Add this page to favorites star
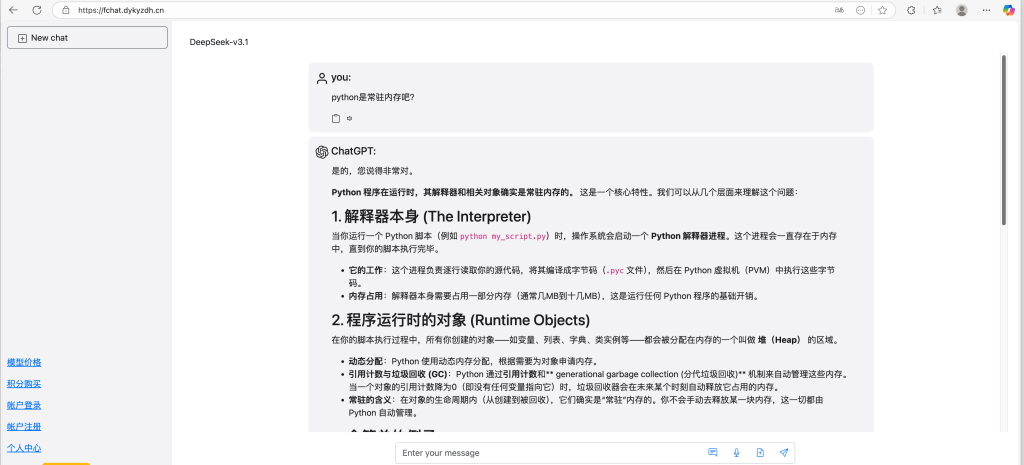 tap(882, 10)
